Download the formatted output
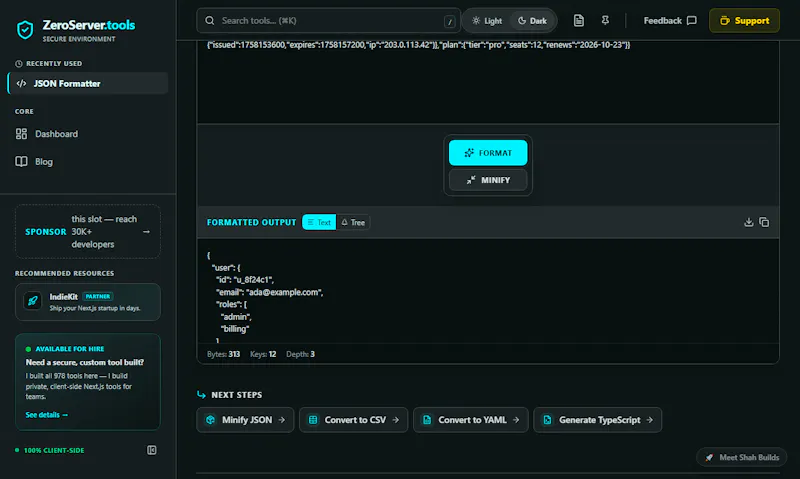Screen dimensions: 800x479 point(748,222)
